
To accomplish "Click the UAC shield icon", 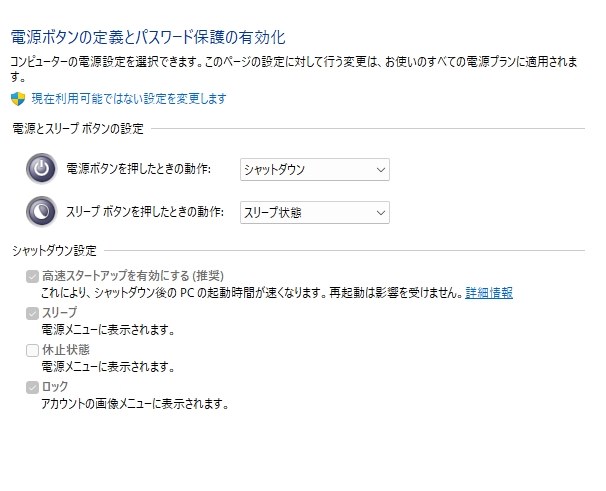I will (x=18, y=99).
